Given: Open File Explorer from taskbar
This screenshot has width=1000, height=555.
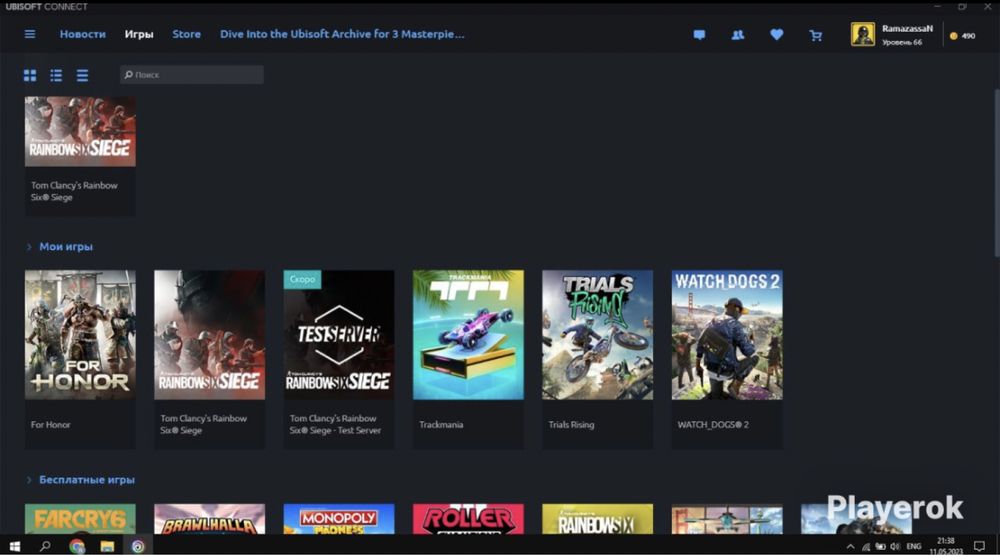Looking at the screenshot, I should [107, 546].
